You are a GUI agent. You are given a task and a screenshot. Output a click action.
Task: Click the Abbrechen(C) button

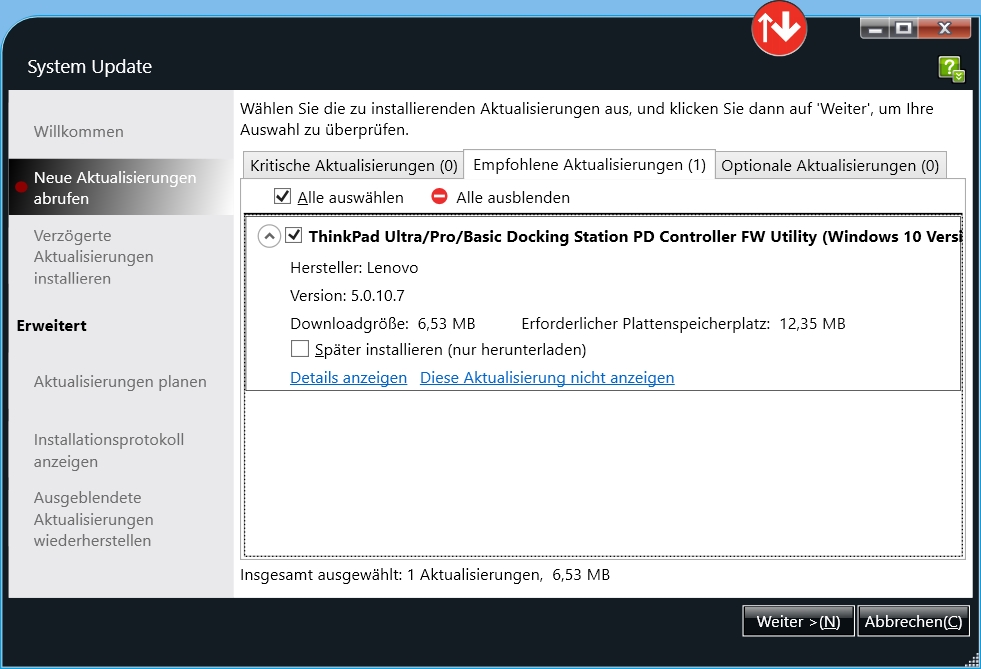(x=913, y=621)
